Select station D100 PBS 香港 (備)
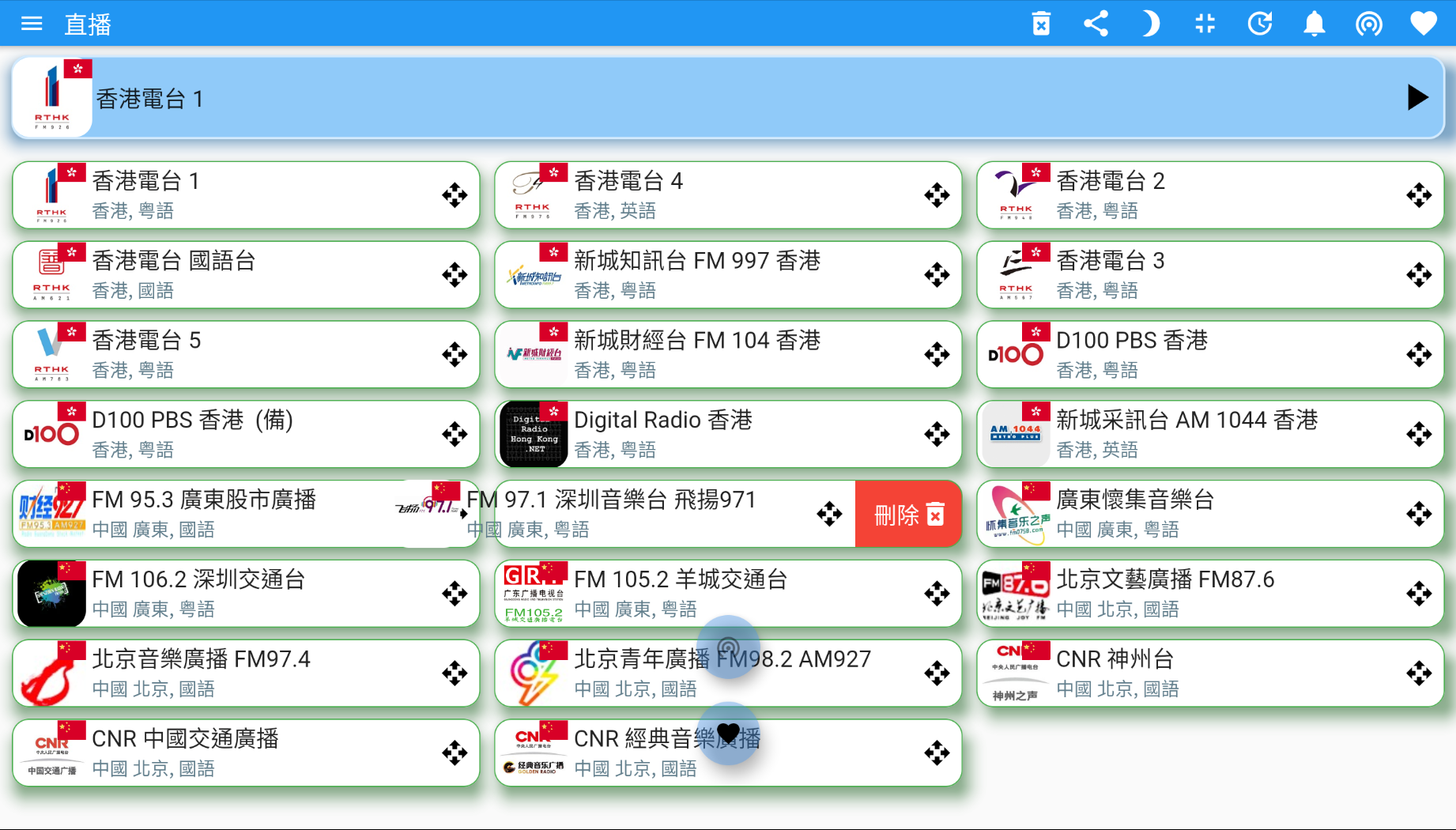Screen dimensions: 1456x830 pos(246,434)
